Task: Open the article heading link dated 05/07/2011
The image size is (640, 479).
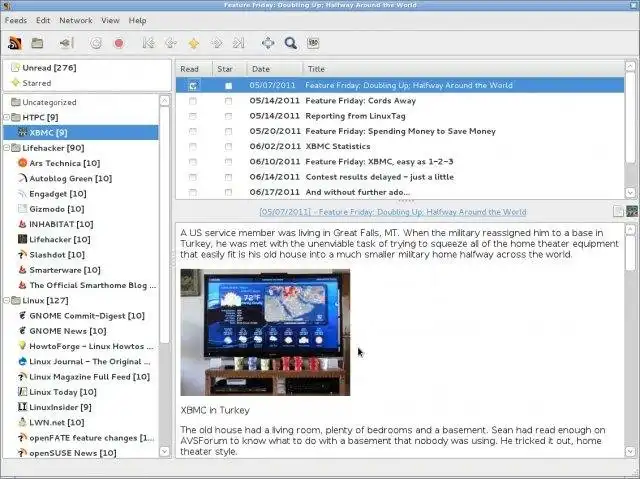Action: pos(393,212)
